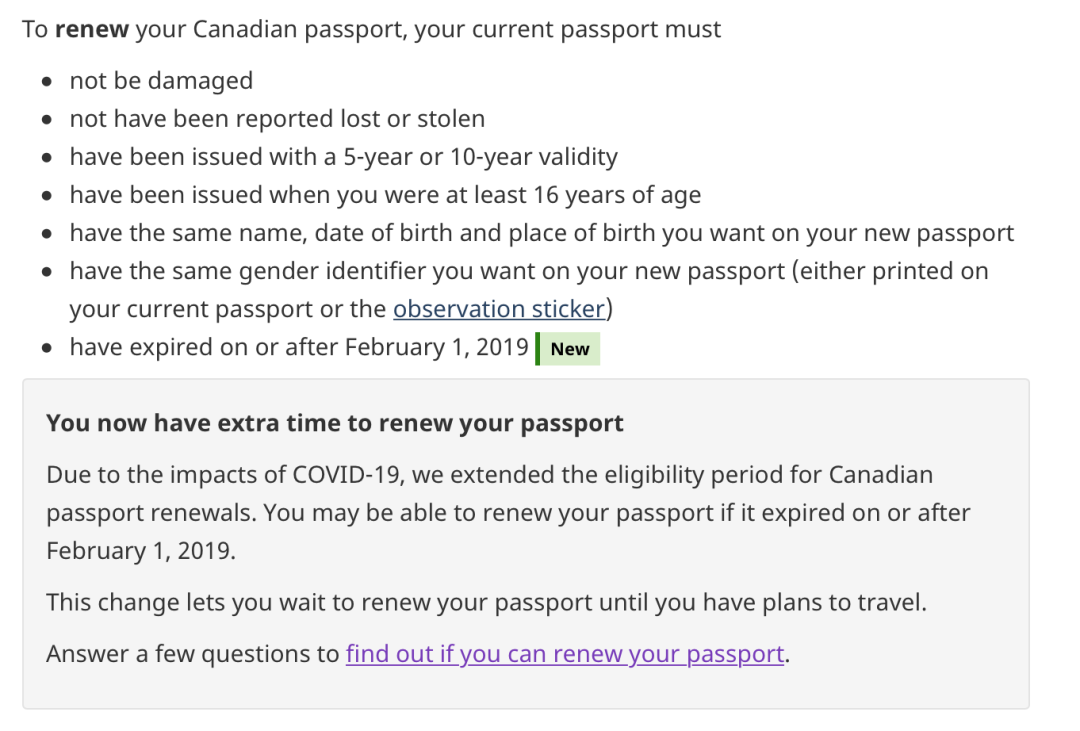Click the standalone 'February 1, 2019.' line ending the COVID paragraph
The height and width of the screenshot is (731, 1080).
pos(141,551)
